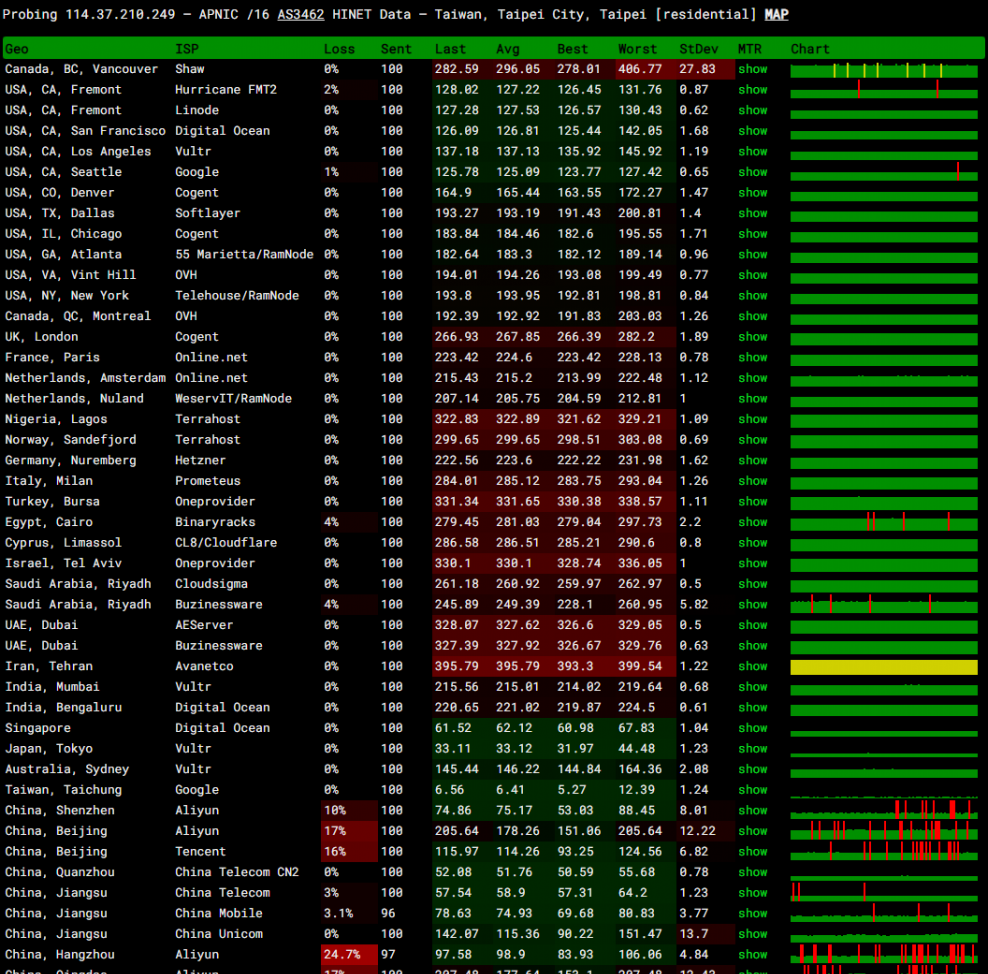This screenshot has width=988, height=974.
Task: Click the latency chart for Vancouver Shaw
Action: click(x=883, y=70)
